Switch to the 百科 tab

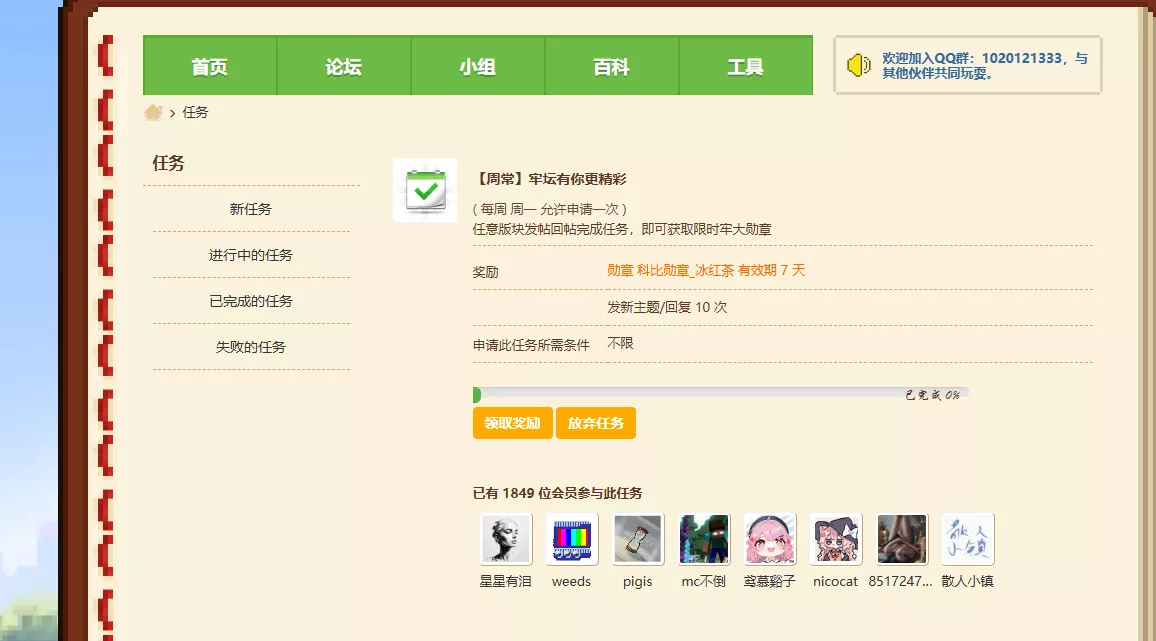click(x=611, y=65)
